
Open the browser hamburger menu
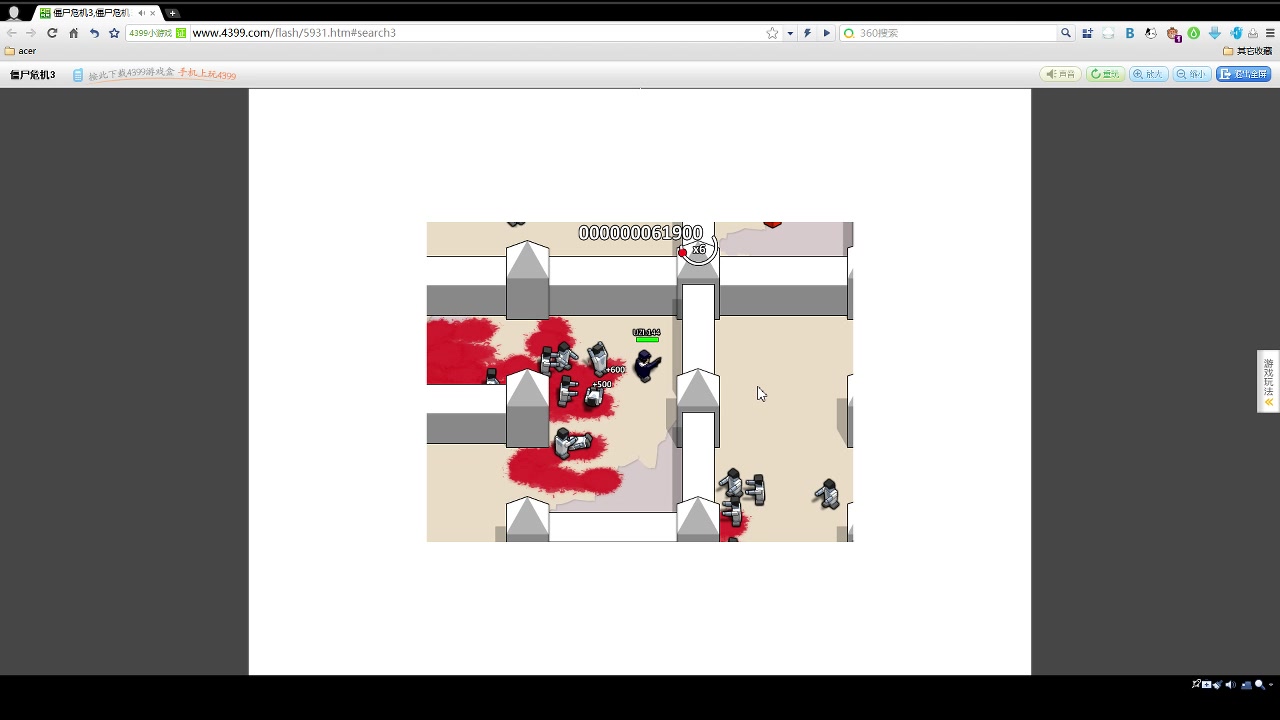tap(1270, 33)
